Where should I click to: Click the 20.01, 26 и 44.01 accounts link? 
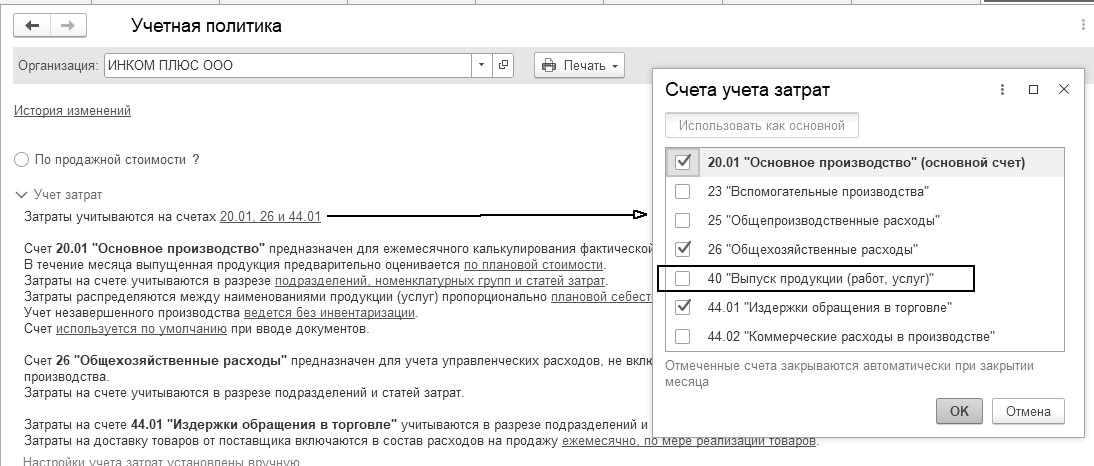point(270,215)
